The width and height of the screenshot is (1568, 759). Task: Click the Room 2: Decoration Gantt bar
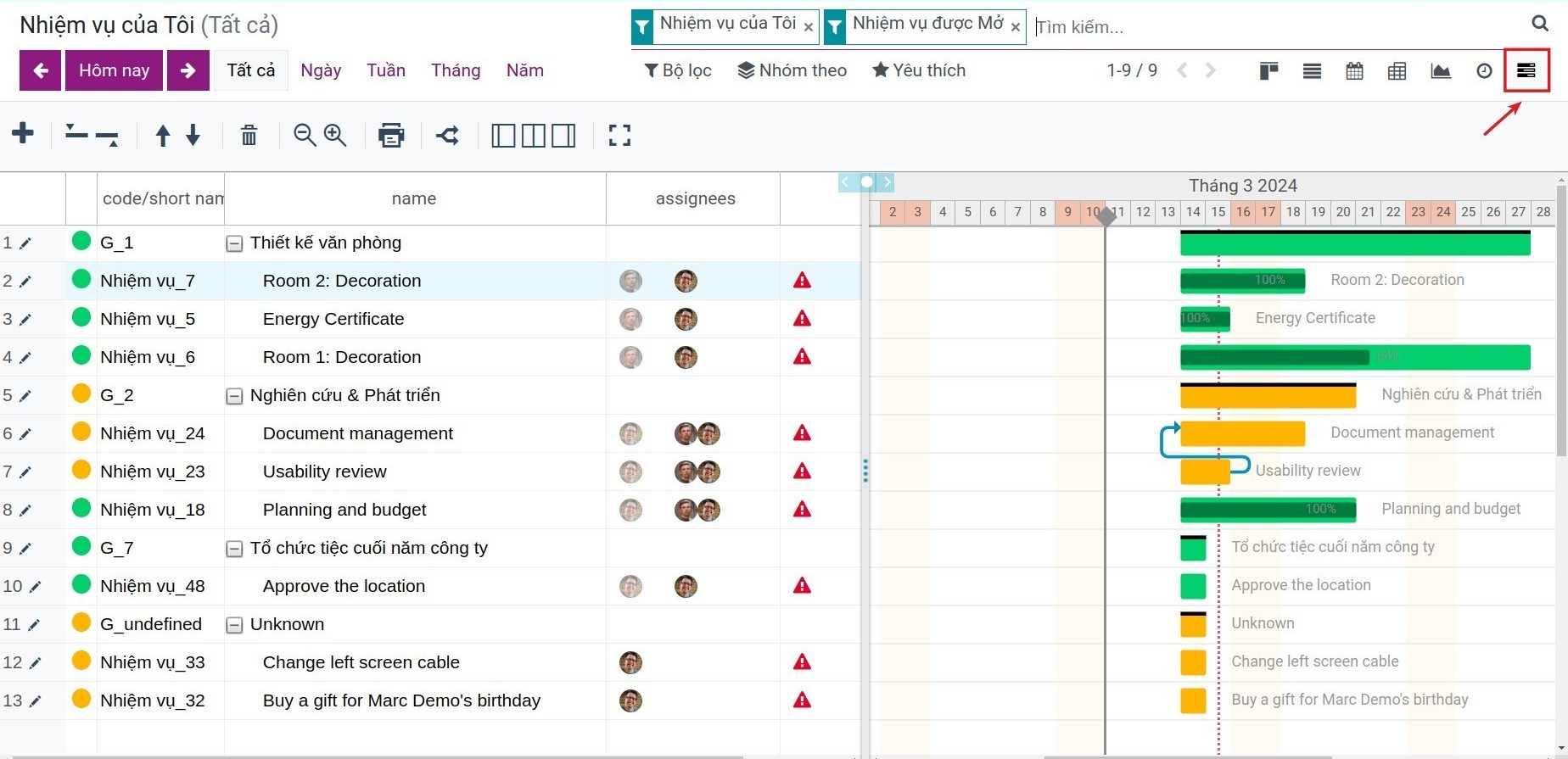click(1242, 280)
